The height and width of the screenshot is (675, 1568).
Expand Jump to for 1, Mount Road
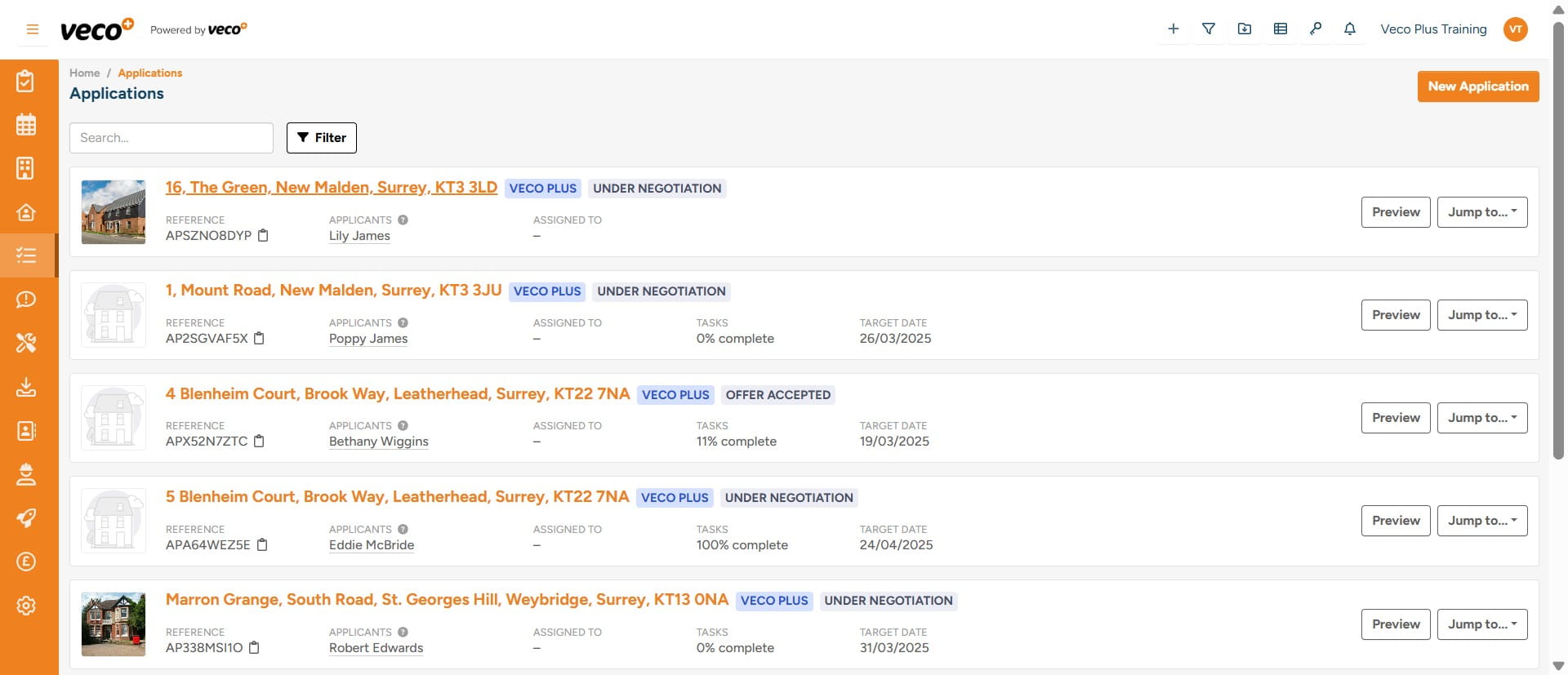tap(1482, 315)
